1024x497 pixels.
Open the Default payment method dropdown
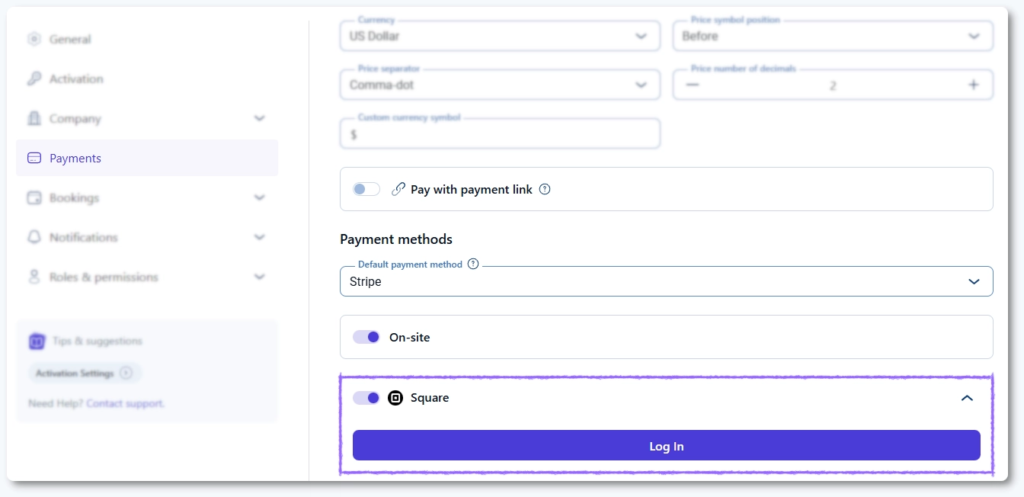point(666,282)
